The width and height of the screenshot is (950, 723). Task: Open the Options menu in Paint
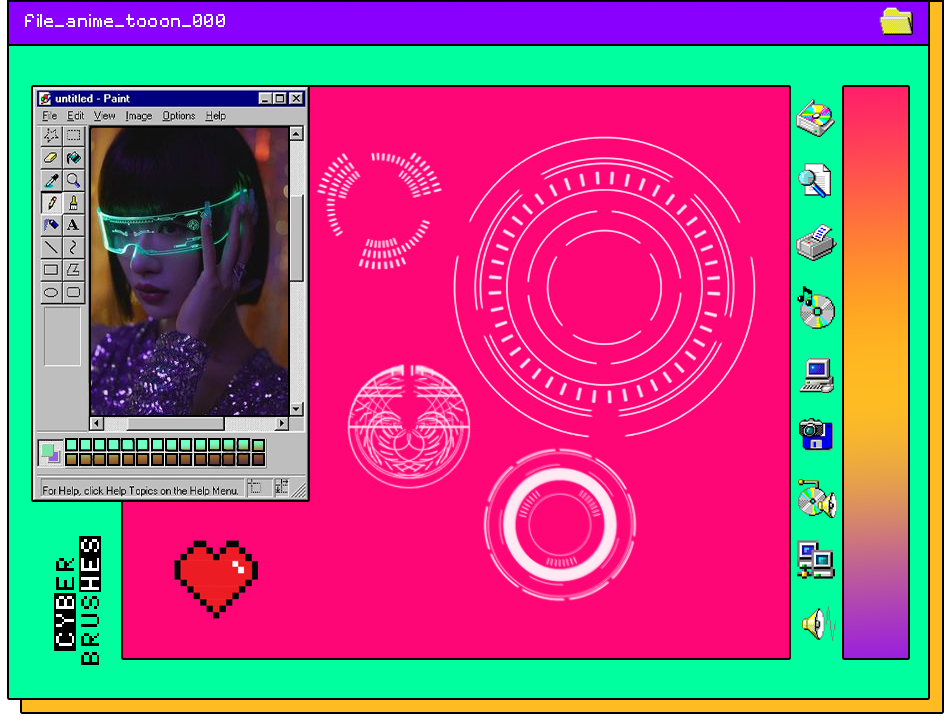click(179, 116)
